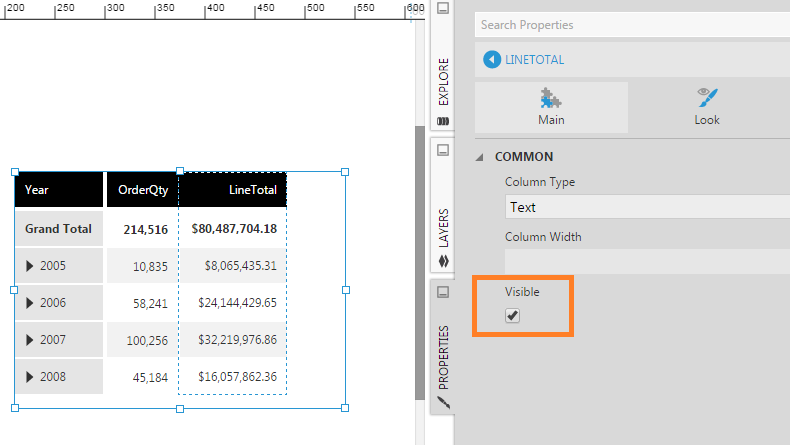Click the LINETOTAL back arrow icon
790x445 pixels.
[x=491, y=60]
